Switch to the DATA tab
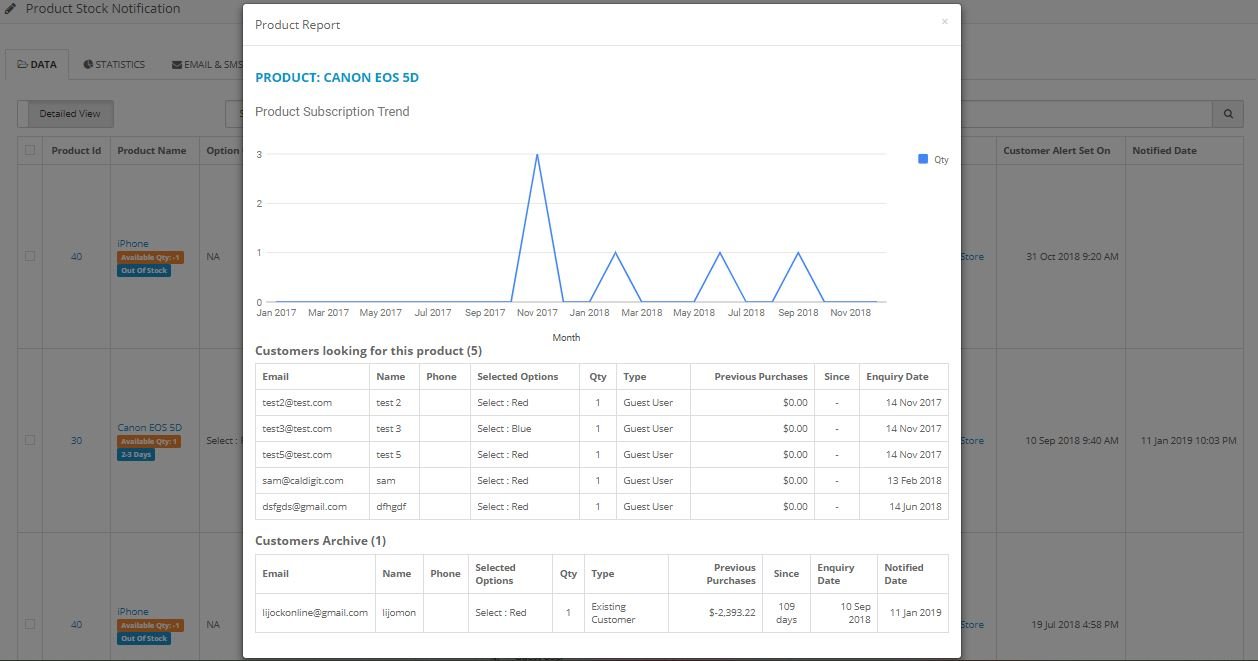This screenshot has width=1258, height=661. [x=37, y=64]
